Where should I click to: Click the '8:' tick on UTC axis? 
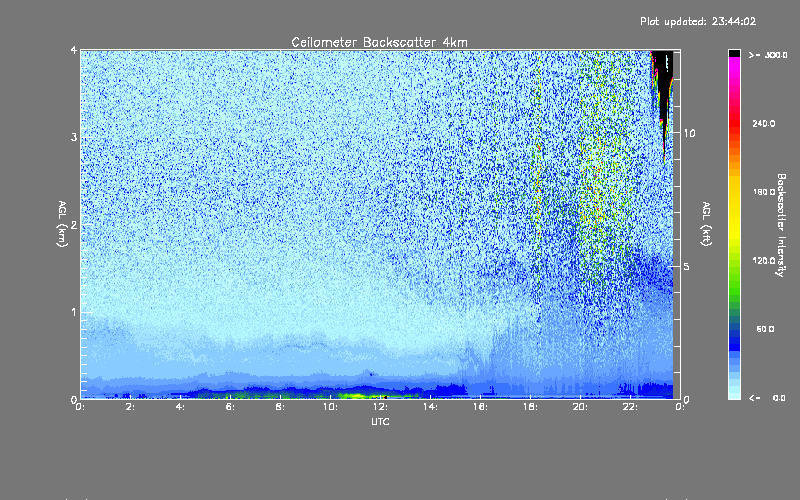click(280, 407)
